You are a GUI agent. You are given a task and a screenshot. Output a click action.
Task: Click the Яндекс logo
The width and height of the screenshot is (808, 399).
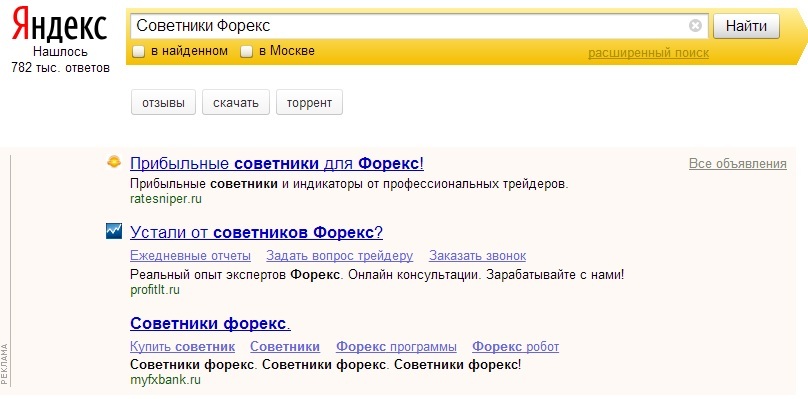click(x=60, y=25)
